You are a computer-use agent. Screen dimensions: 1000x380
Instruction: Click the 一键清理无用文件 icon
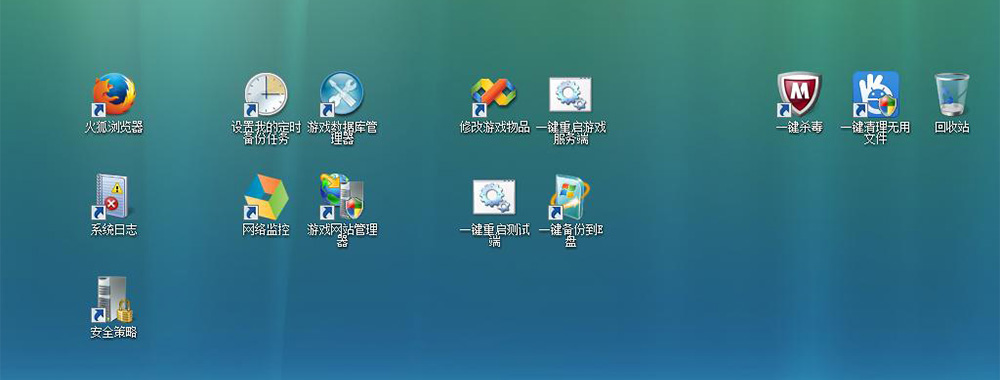tap(876, 94)
